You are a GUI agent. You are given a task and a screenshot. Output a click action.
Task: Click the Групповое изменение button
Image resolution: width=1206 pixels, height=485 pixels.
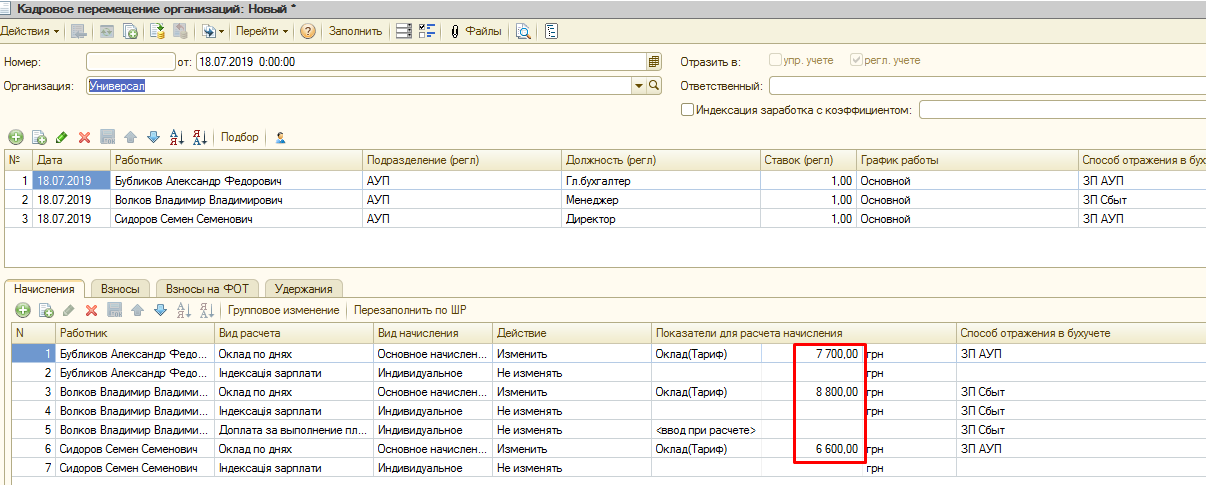(x=284, y=310)
